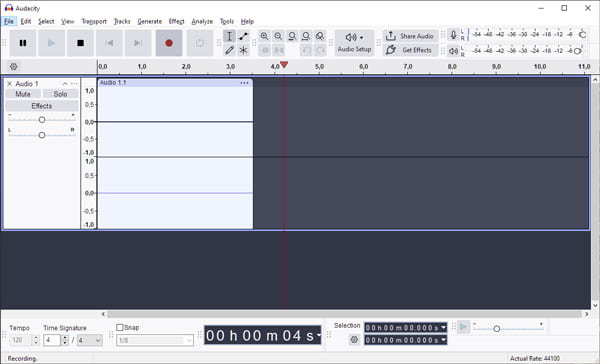Click the red playhead marker on timeline
This screenshot has width=600, height=364.
click(284, 65)
